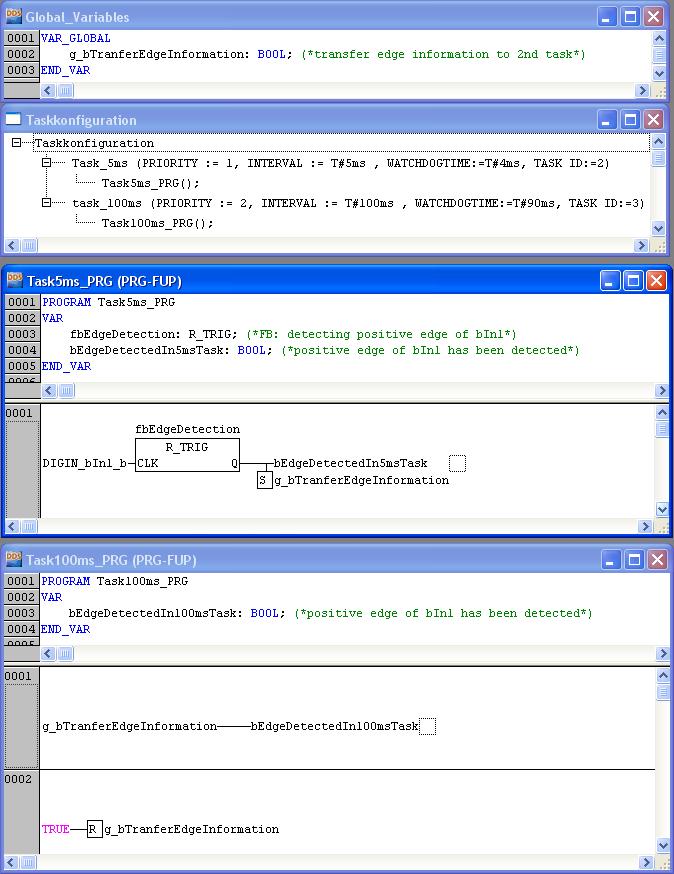Click the DIGIN_bIn1_b input operand
This screenshot has height=874, width=674.
click(x=84, y=464)
